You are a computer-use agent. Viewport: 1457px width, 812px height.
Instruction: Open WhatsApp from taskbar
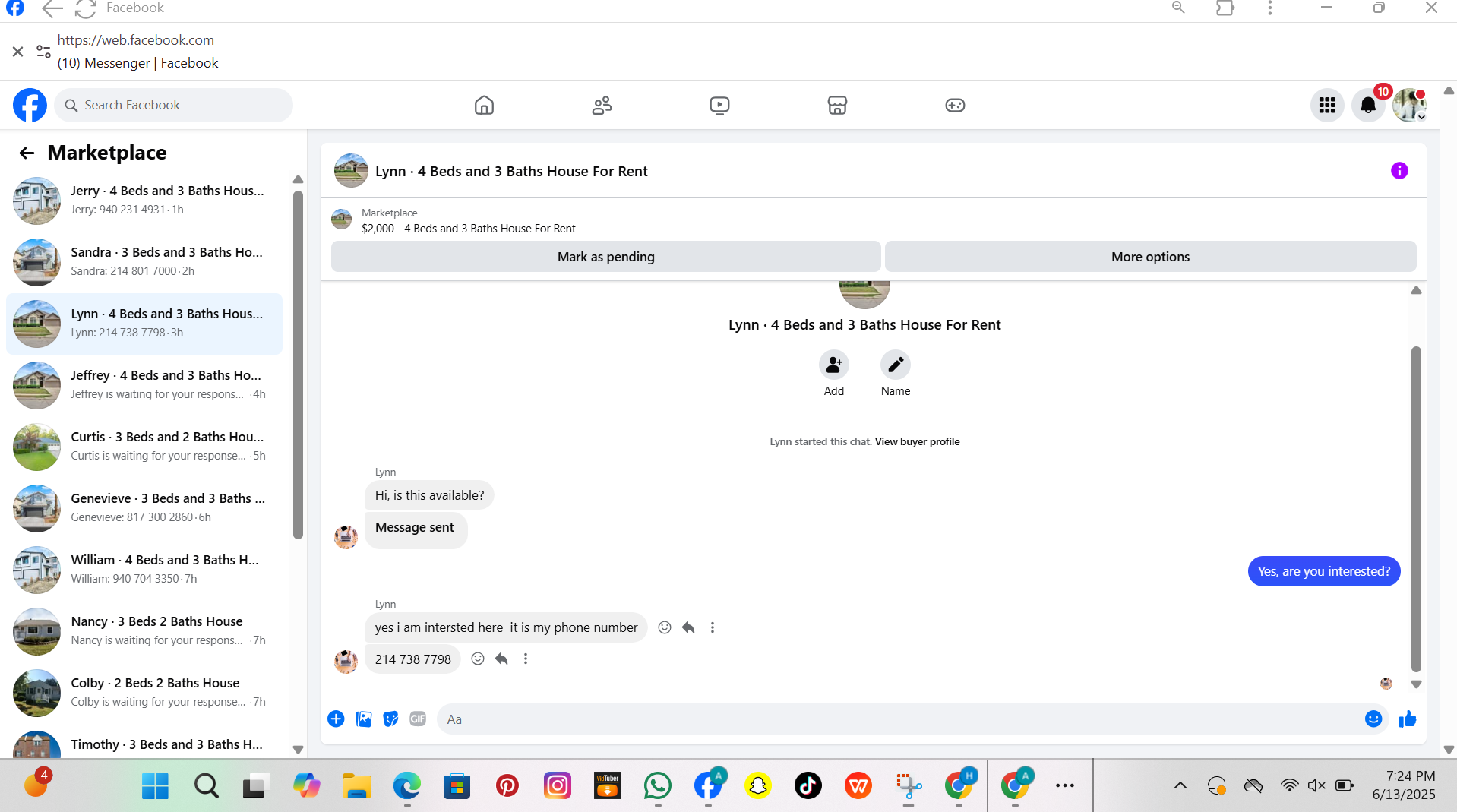click(657, 785)
